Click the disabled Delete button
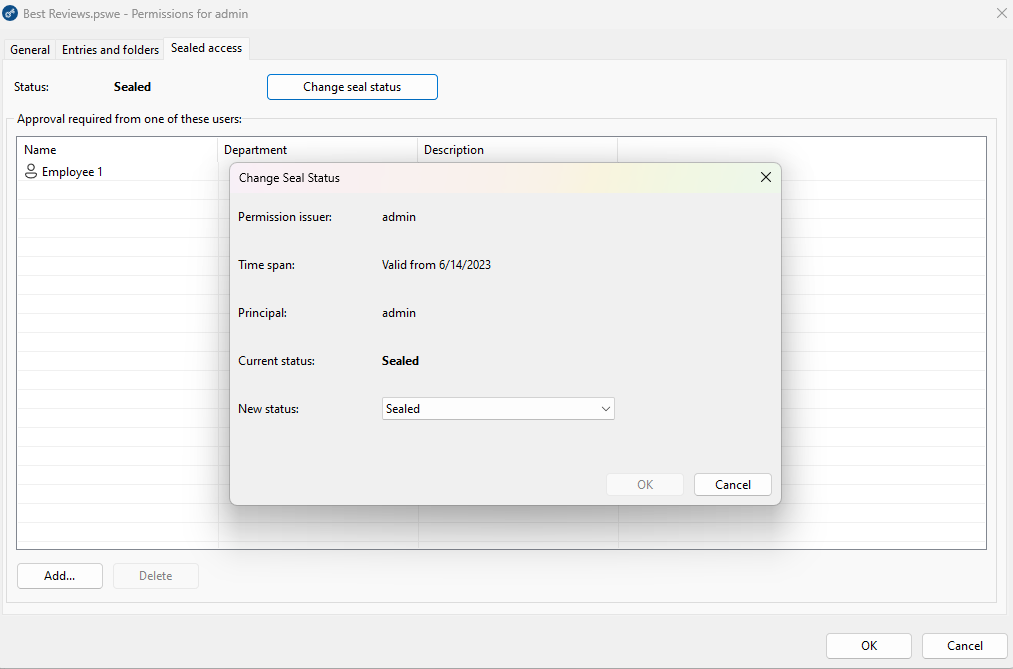Viewport: 1013px width, 669px height. point(155,576)
